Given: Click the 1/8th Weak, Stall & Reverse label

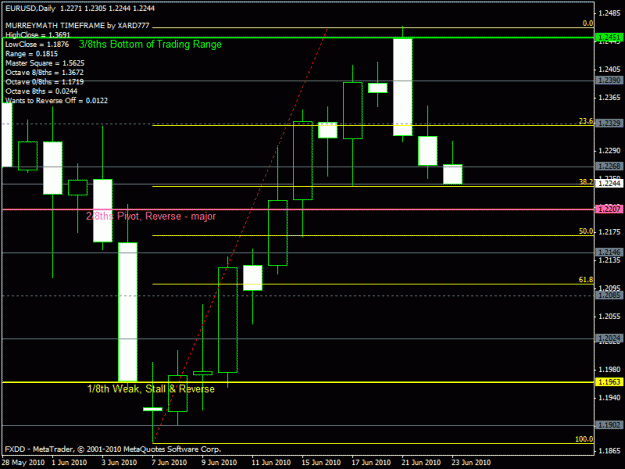Looking at the screenshot, I should 151,389.
